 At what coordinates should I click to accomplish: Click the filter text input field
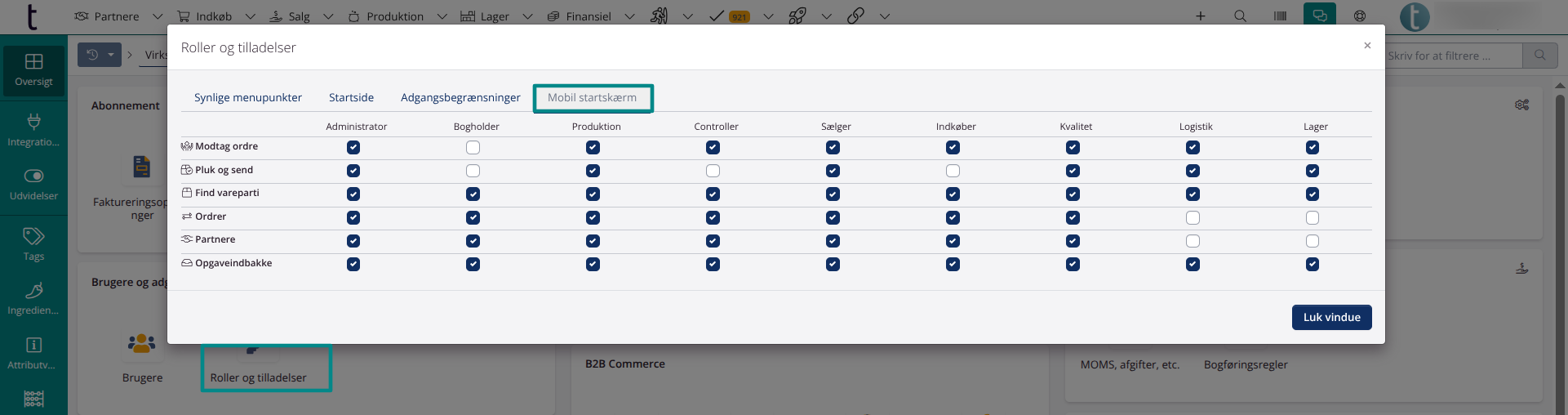(x=1453, y=56)
